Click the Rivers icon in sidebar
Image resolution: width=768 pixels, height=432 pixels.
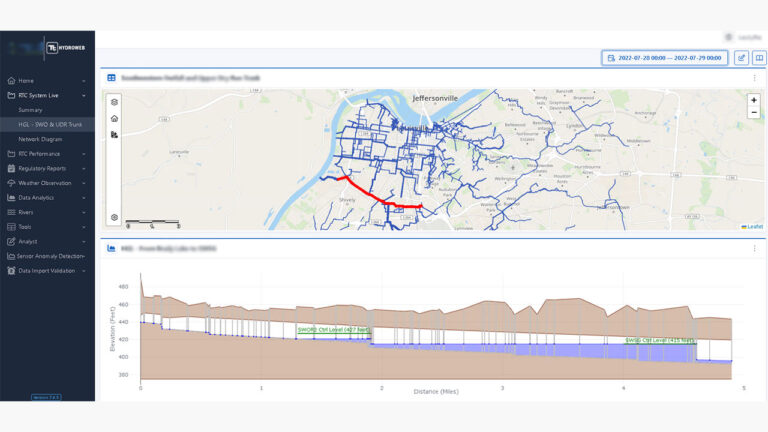11,212
